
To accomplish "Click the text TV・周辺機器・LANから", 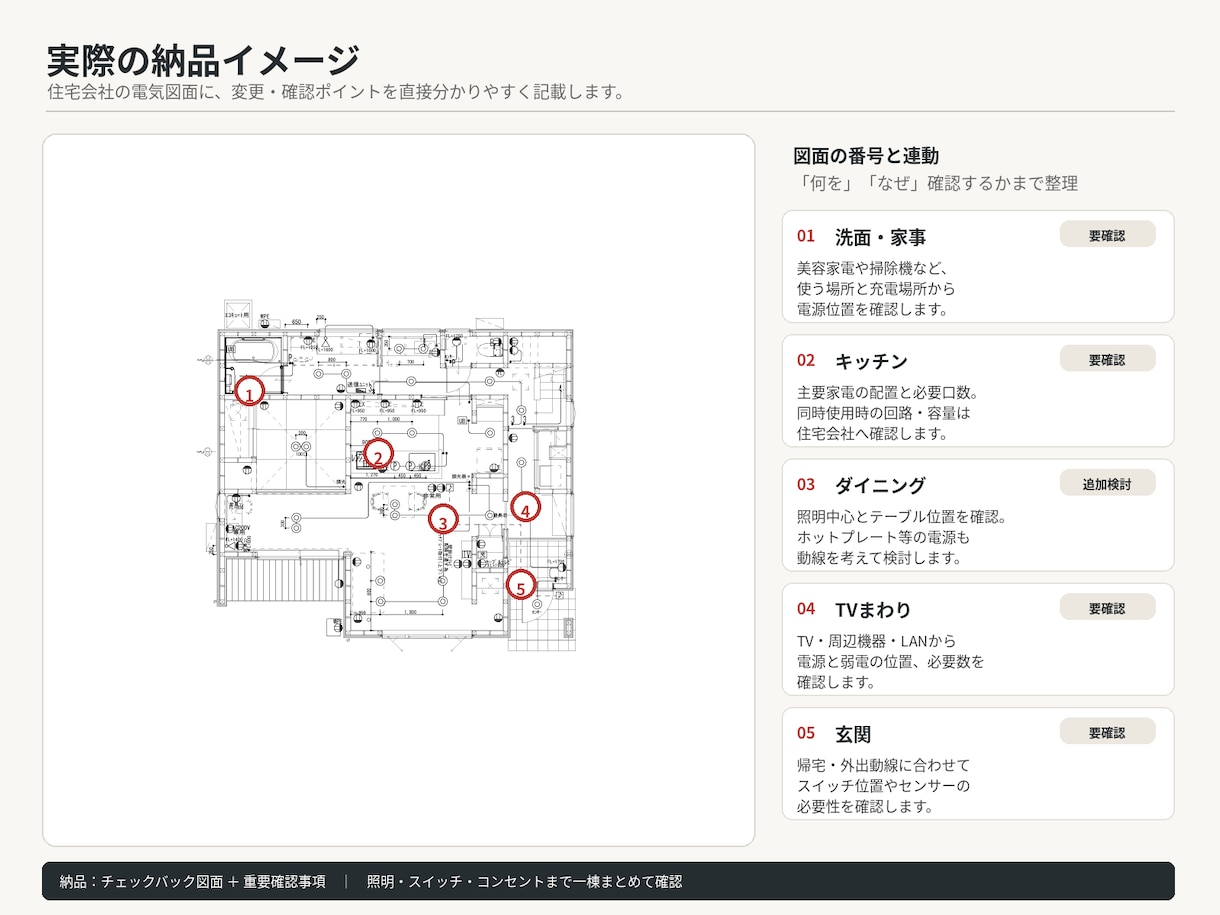I will click(876, 641).
